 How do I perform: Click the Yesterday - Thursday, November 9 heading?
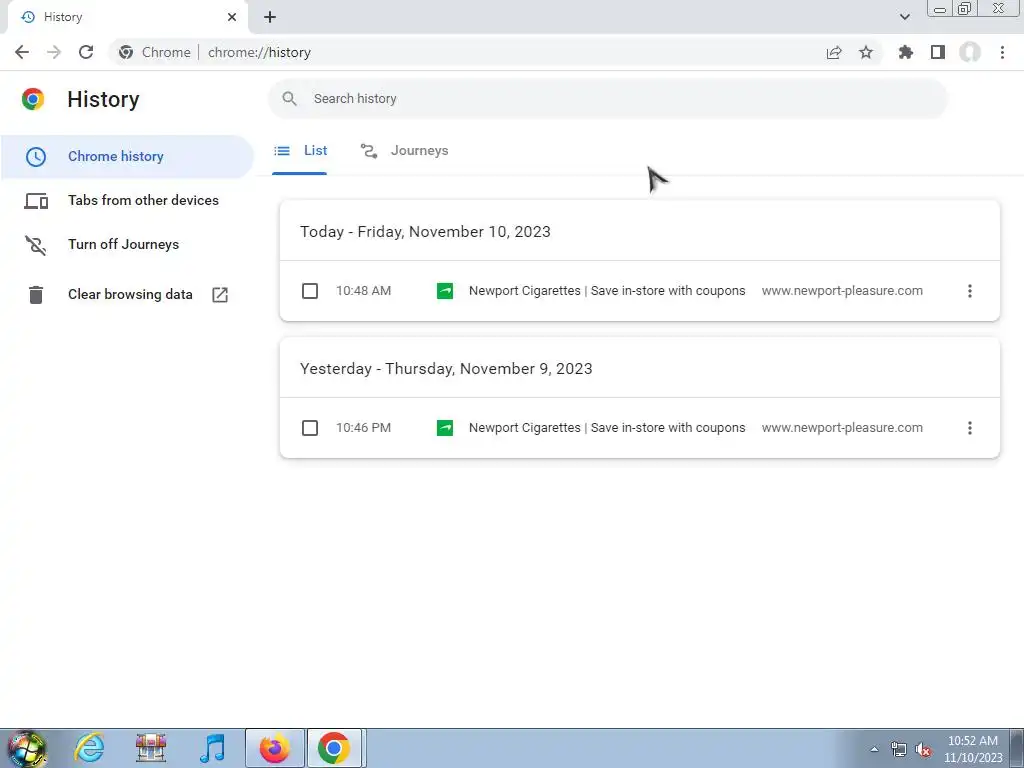[446, 369]
